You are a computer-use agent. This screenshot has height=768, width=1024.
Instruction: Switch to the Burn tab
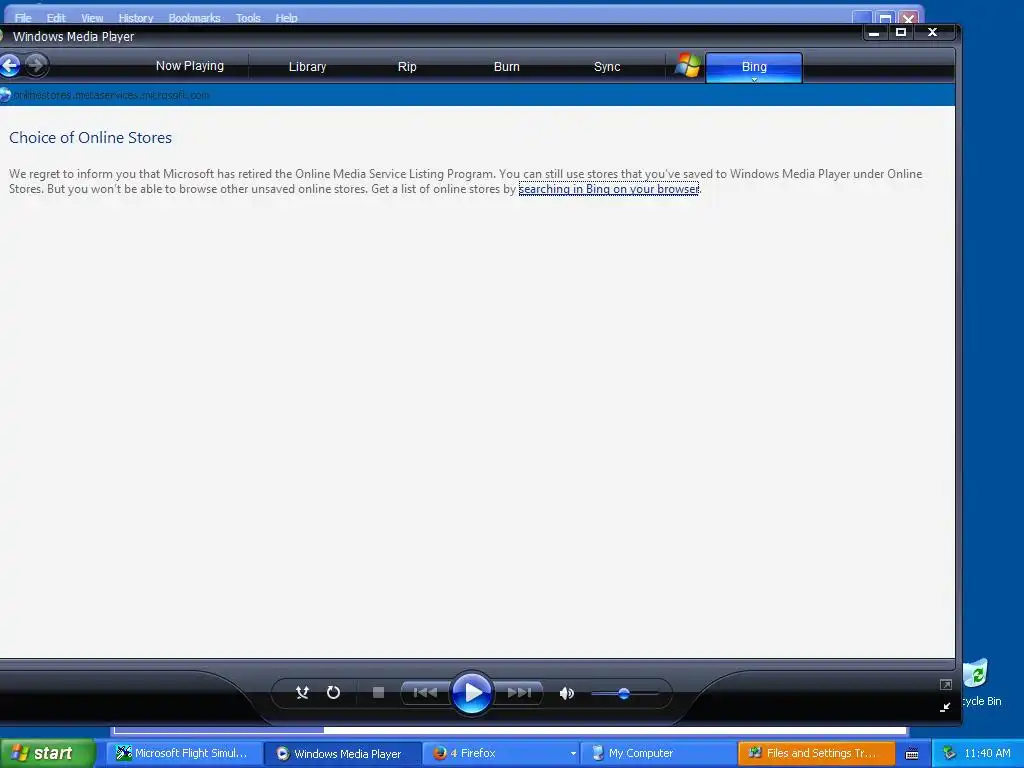click(507, 67)
